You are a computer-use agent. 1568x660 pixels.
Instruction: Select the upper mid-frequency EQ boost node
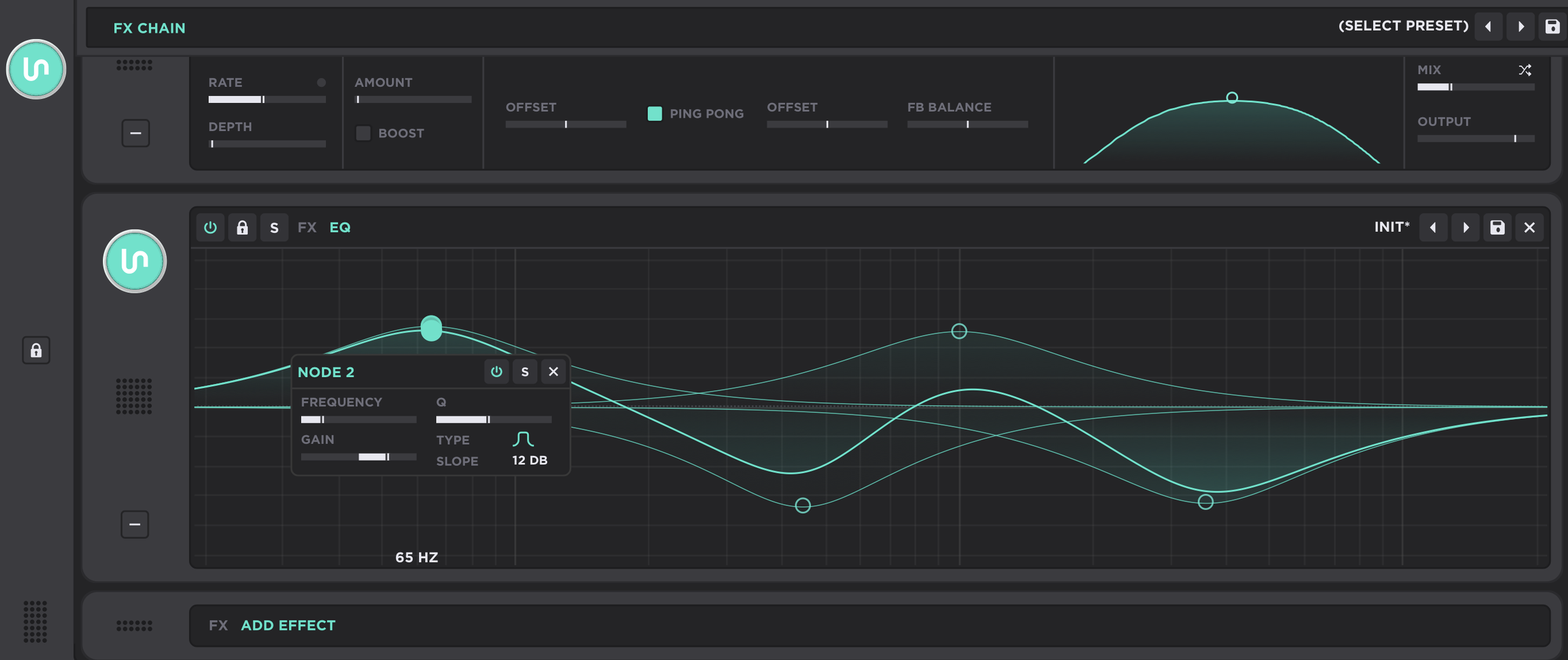point(959,331)
